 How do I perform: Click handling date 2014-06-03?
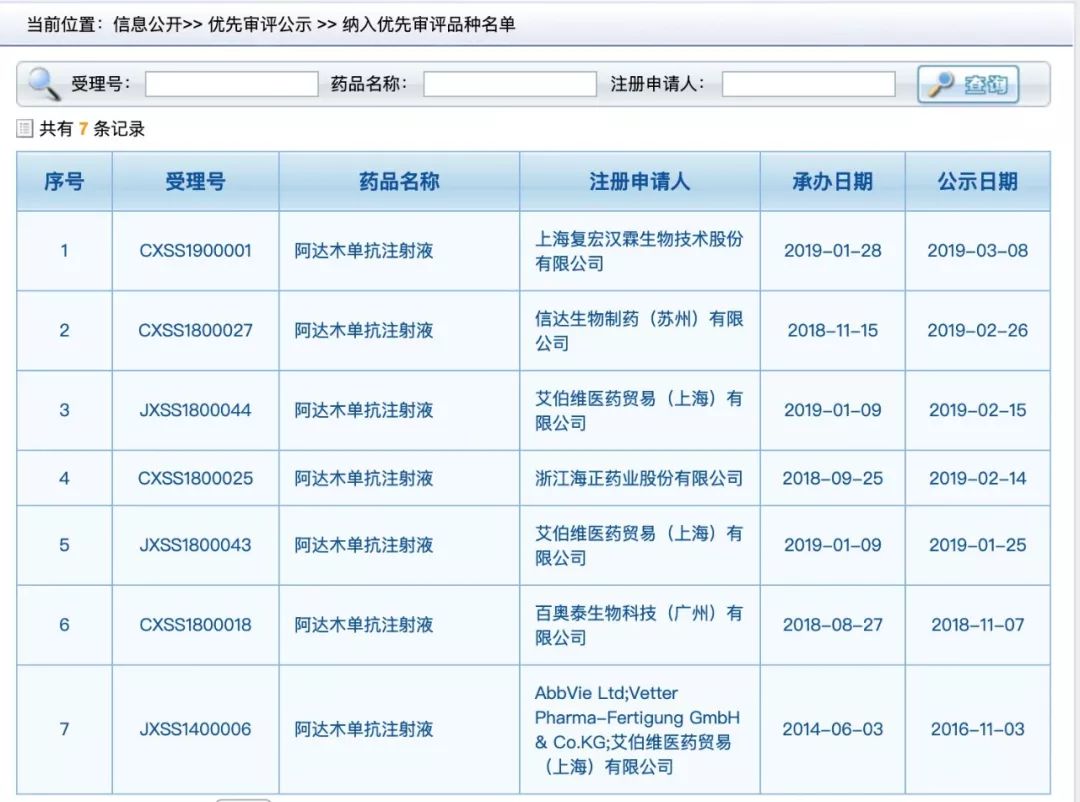pyautogui.click(x=832, y=729)
